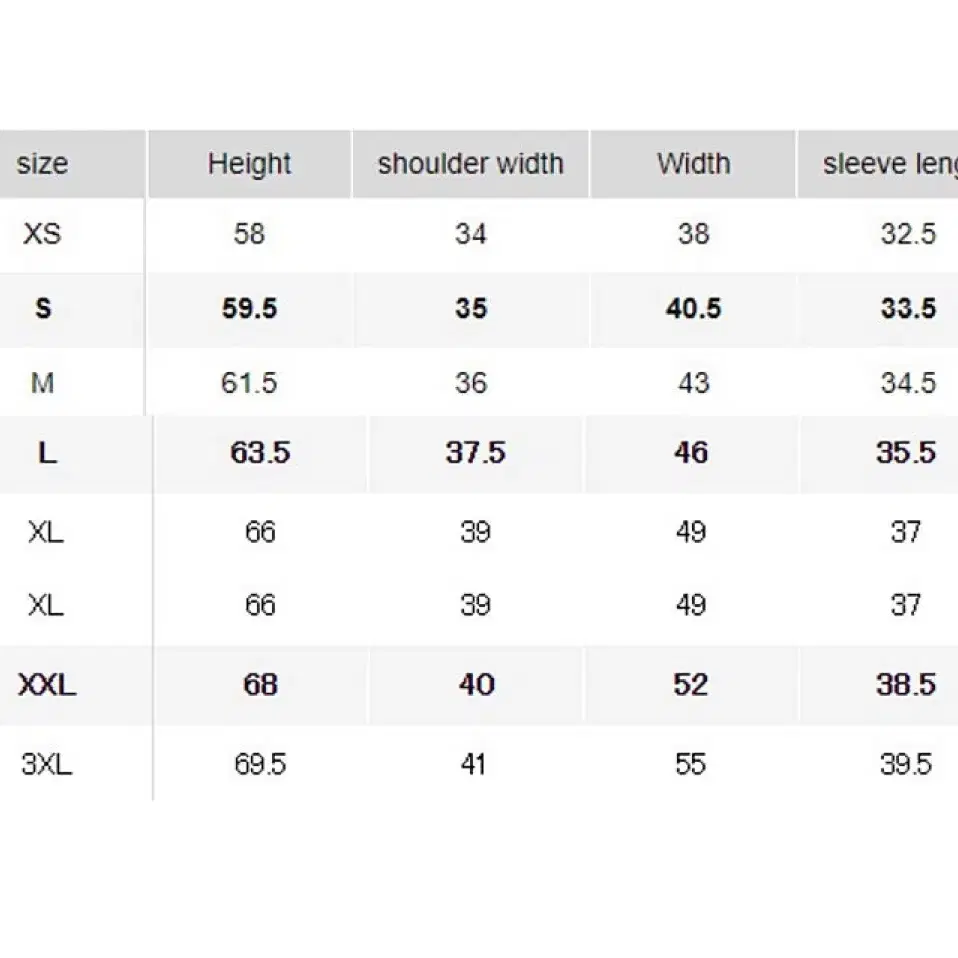Select the M size row label

(42, 383)
